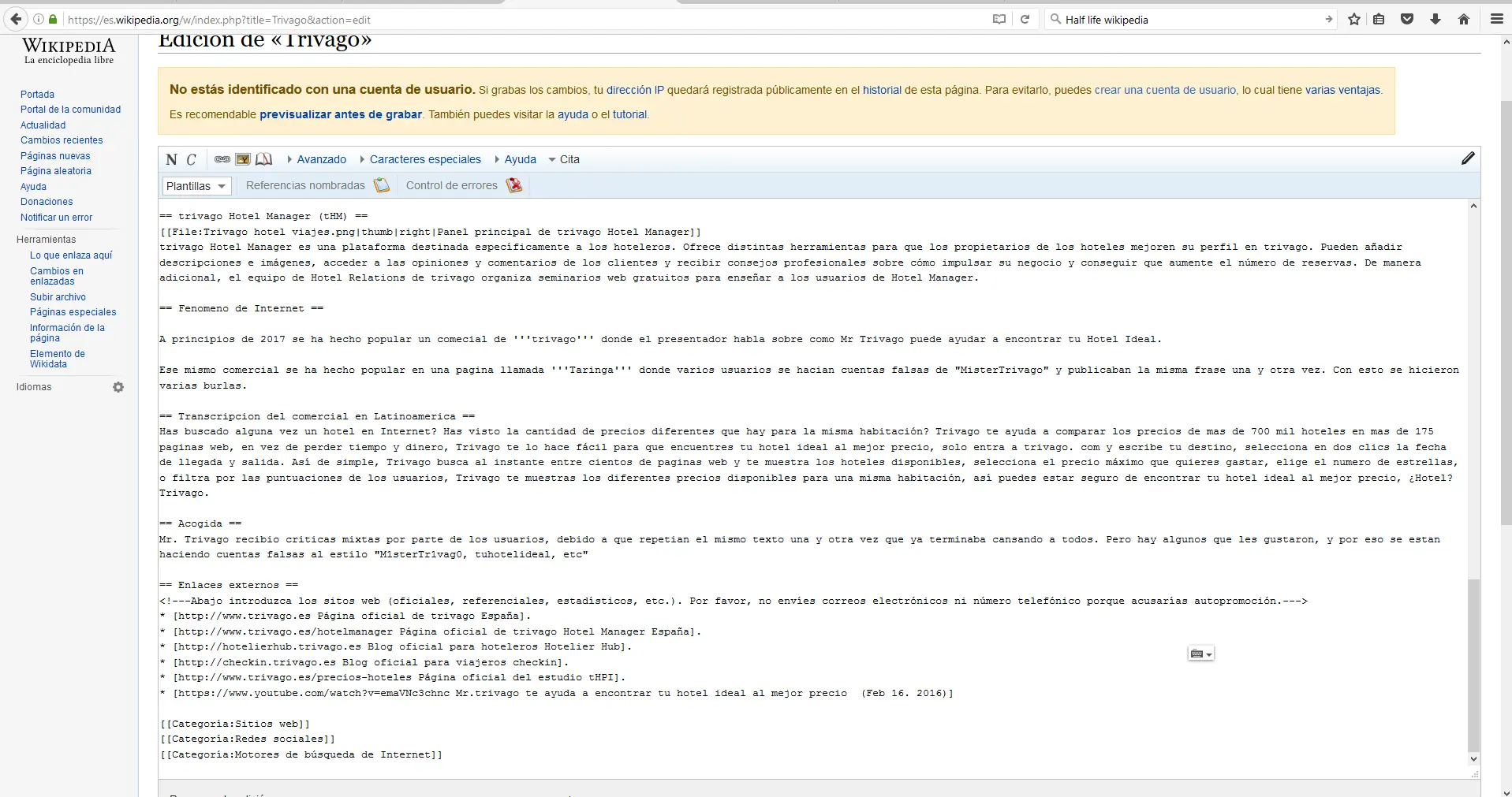Screen dimensions: 1512x797
Task: Open the Portada sidebar link
Action: 37,95
